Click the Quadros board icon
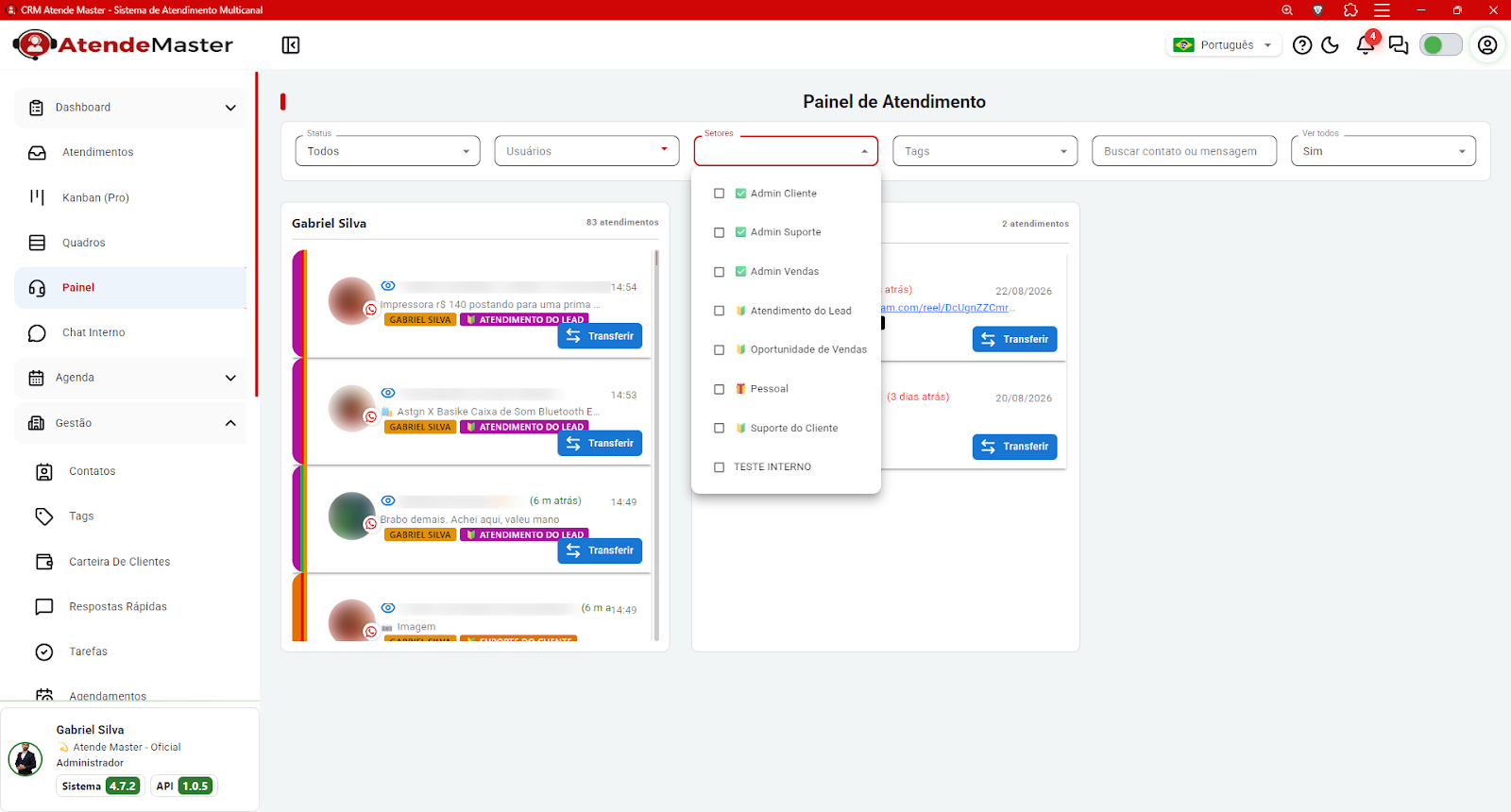 click(x=37, y=243)
